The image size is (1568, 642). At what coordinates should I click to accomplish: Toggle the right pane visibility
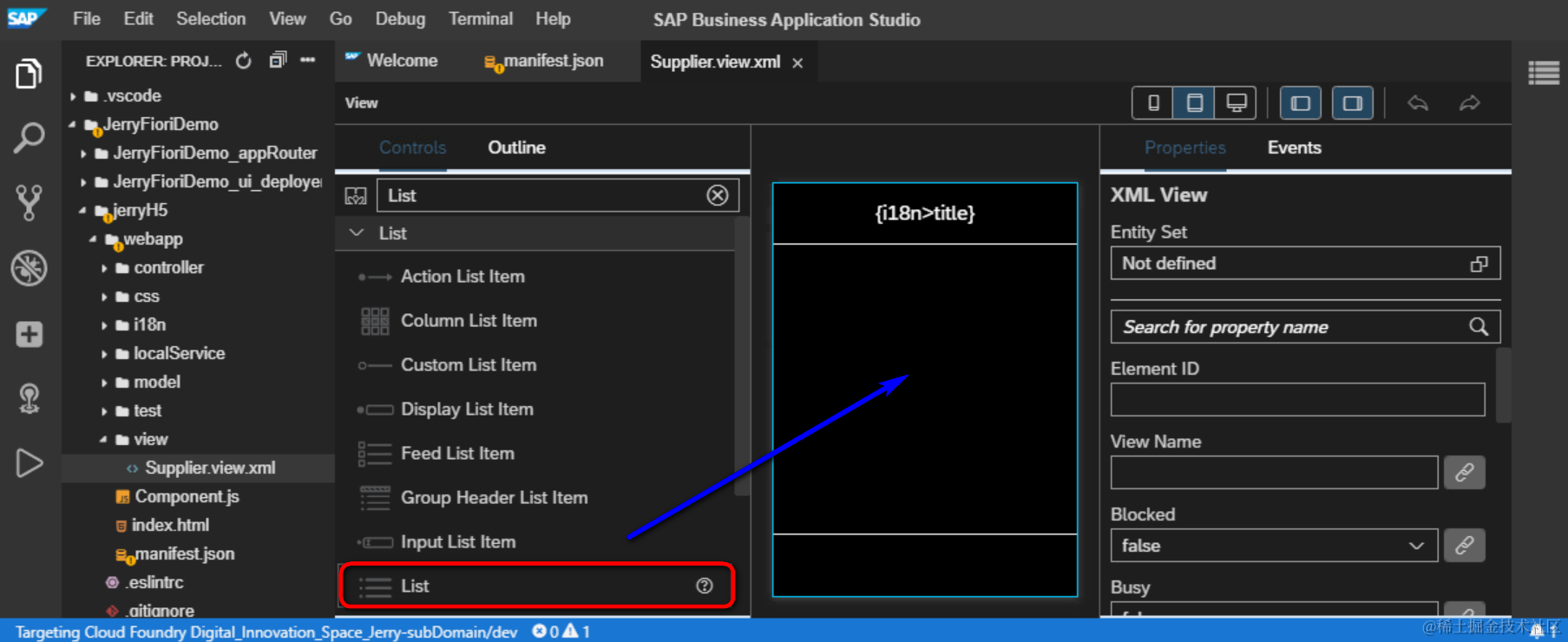coord(1352,103)
